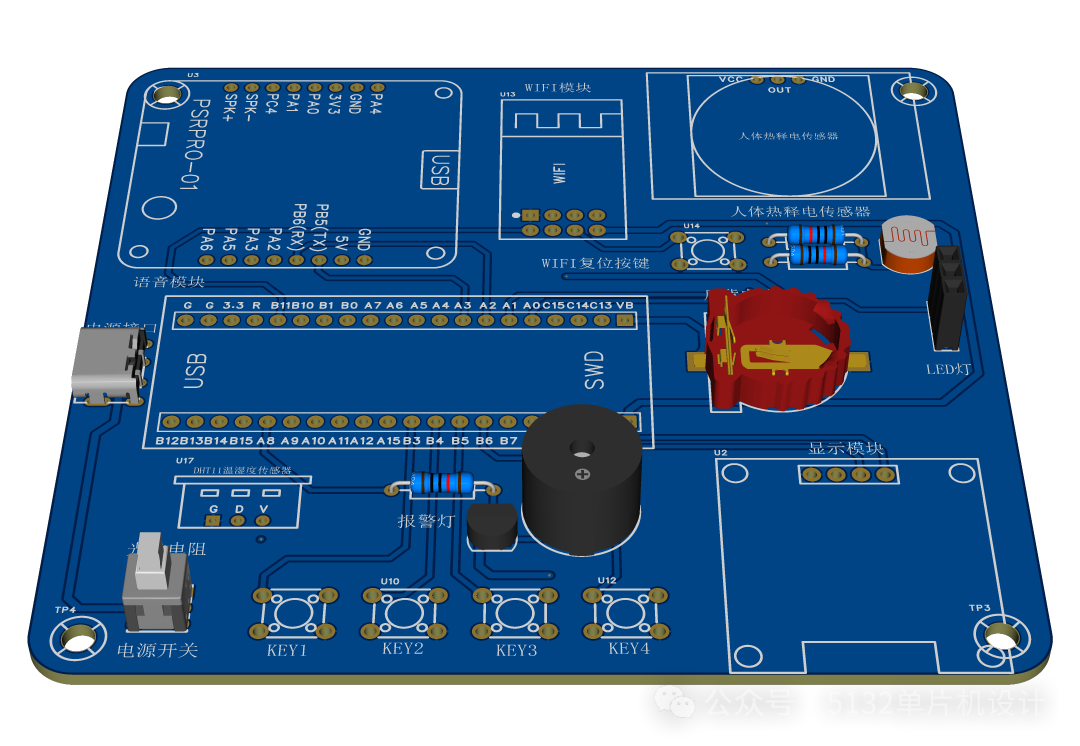Select the "VB" pin label on MCU header
The width and height of the screenshot is (1080, 746).
(x=625, y=305)
